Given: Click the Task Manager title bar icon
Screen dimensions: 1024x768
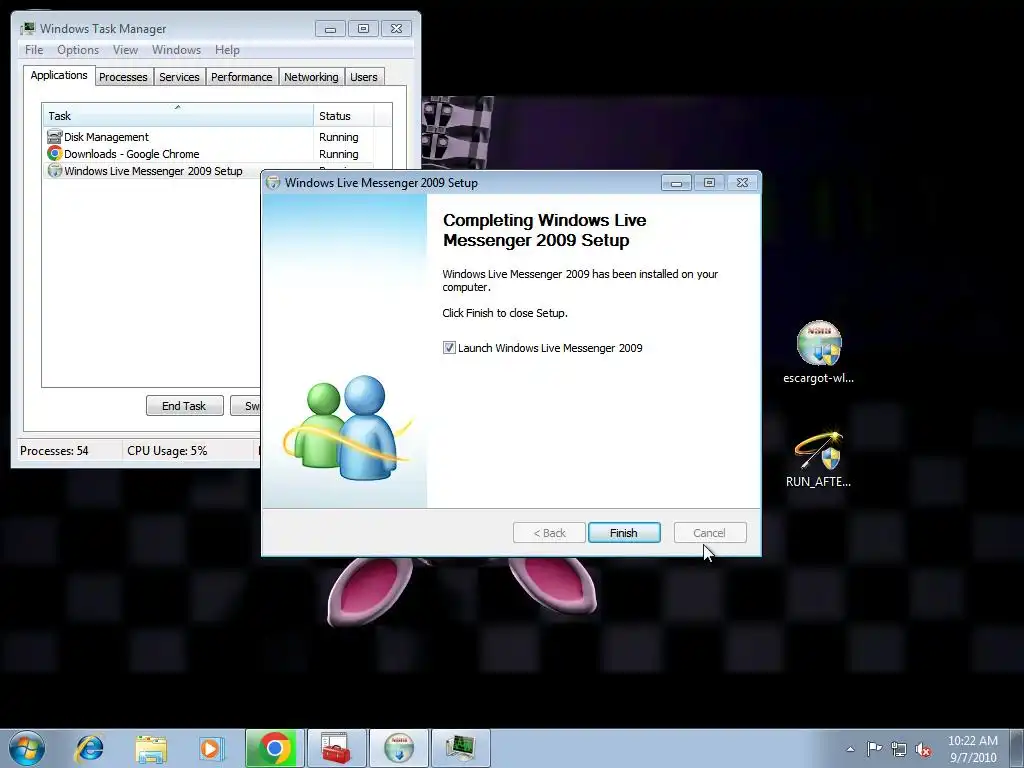Looking at the screenshot, I should [x=27, y=28].
